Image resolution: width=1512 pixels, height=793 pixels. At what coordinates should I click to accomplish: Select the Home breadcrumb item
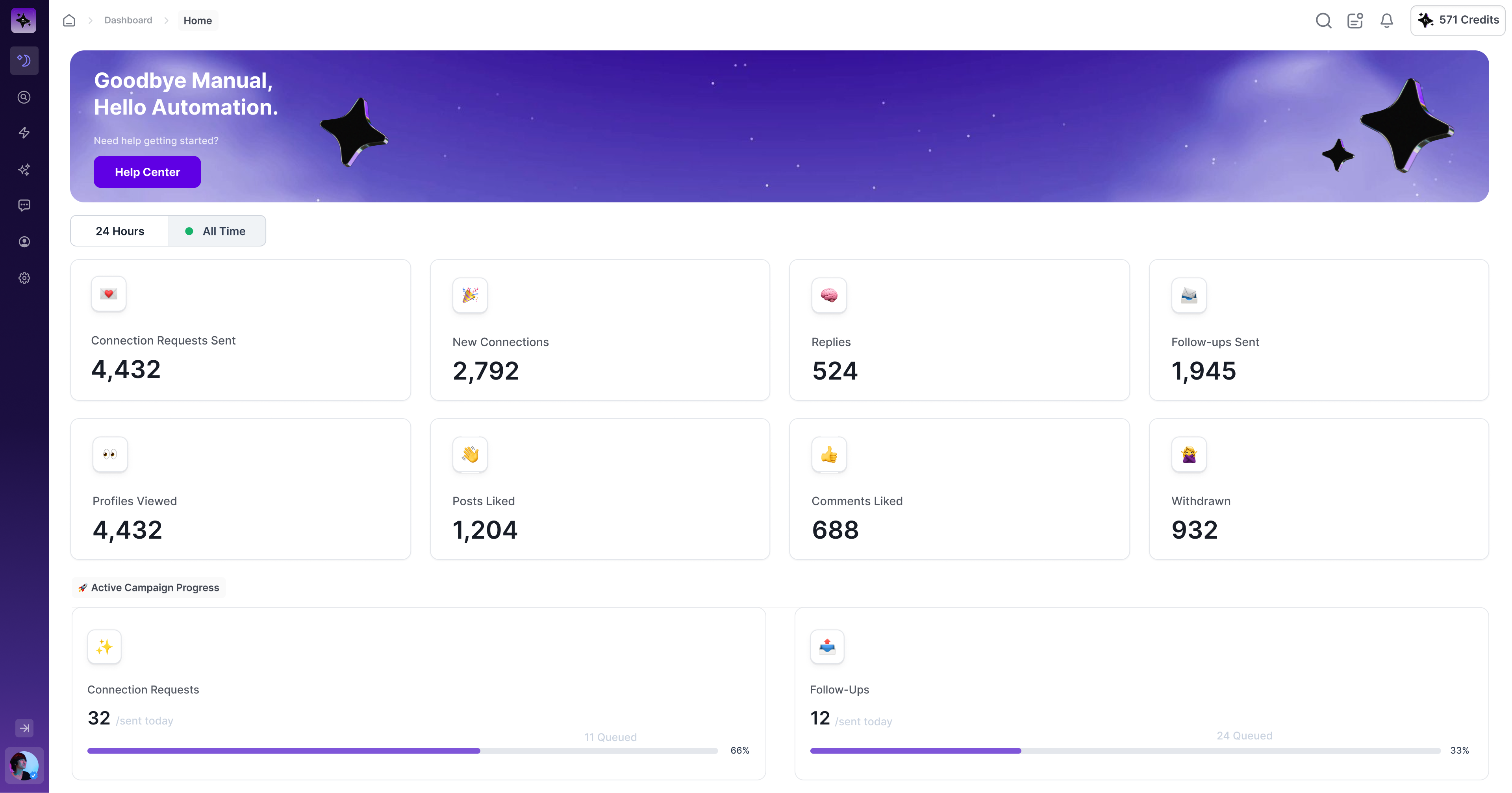click(198, 20)
